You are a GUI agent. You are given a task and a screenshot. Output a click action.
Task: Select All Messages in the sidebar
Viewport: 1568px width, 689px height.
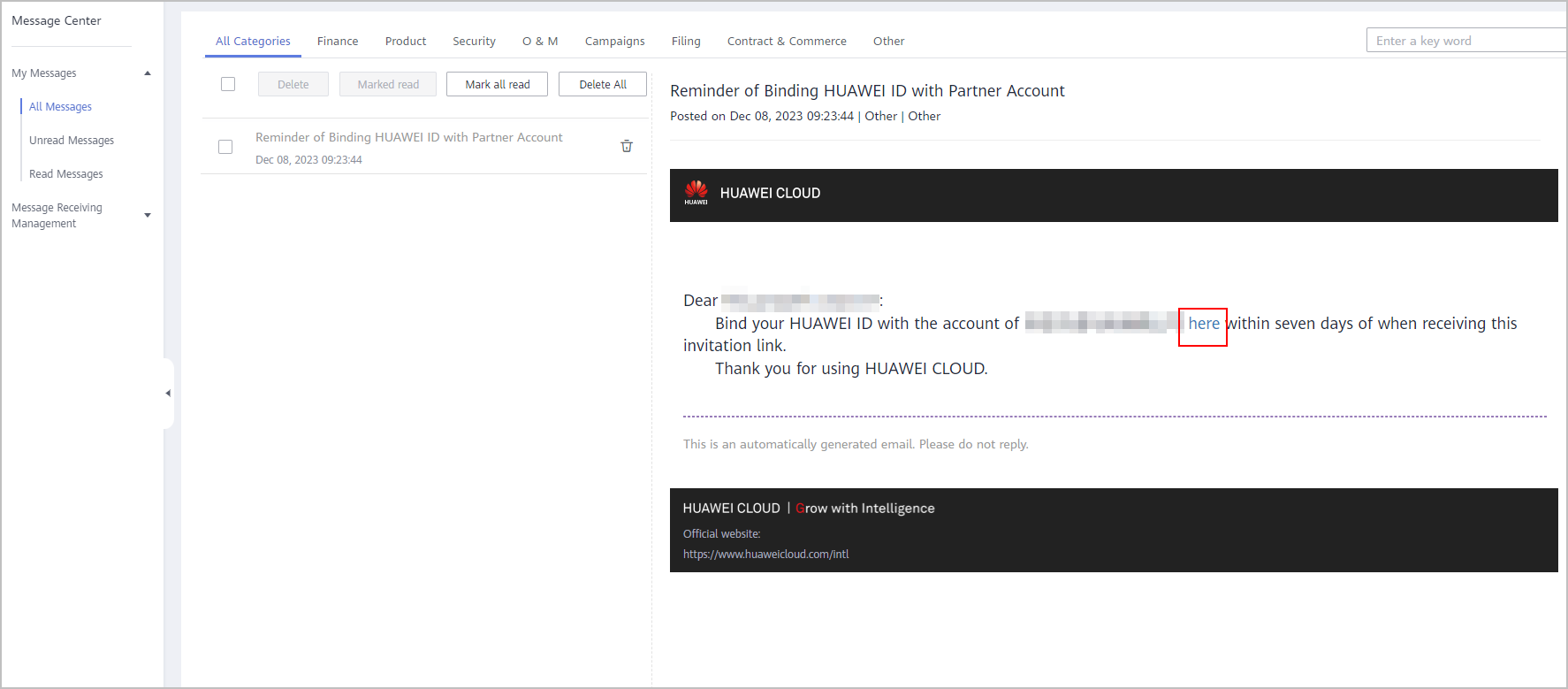tap(60, 106)
